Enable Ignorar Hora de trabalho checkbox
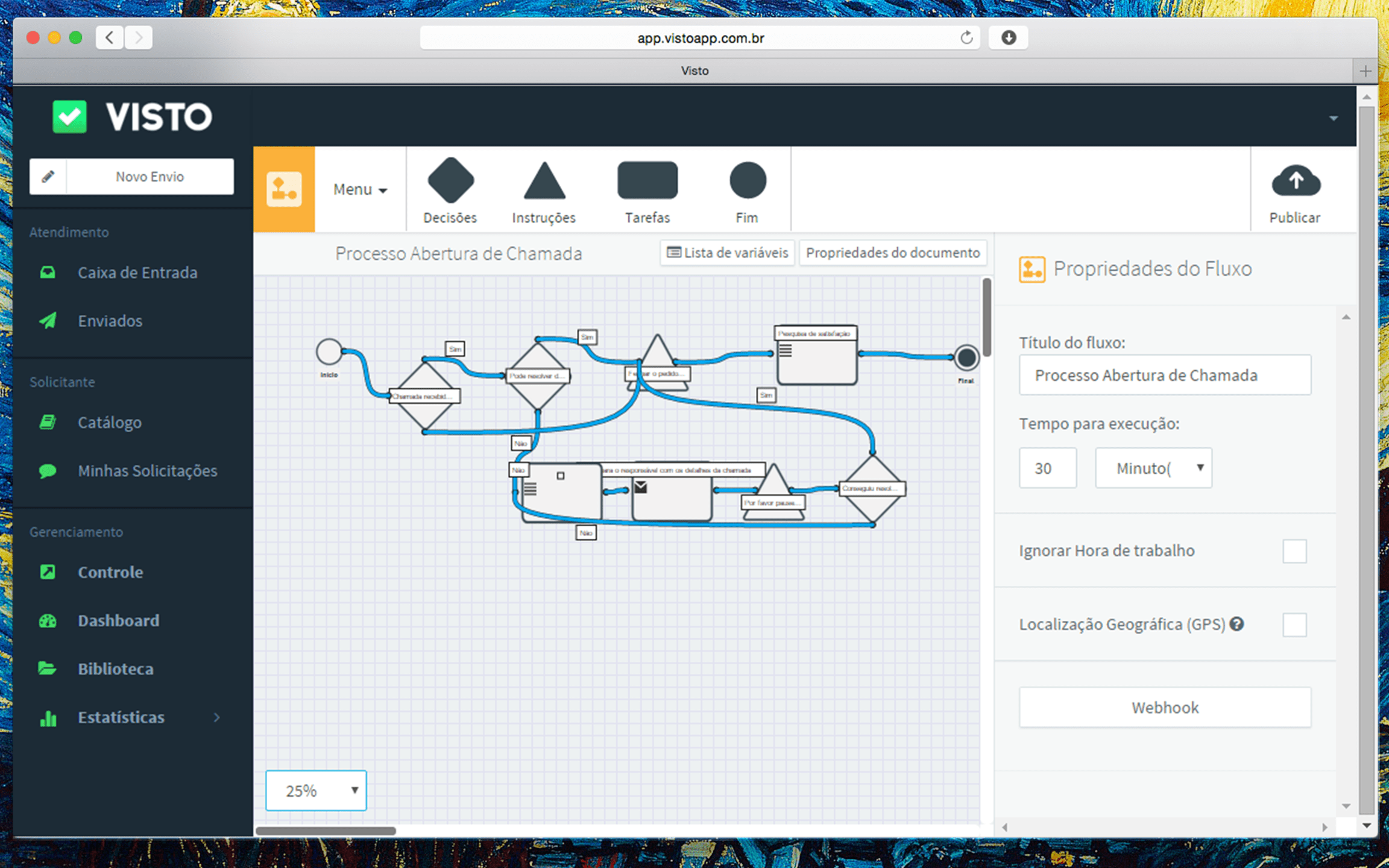Viewport: 1389px width, 868px height. coord(1294,551)
